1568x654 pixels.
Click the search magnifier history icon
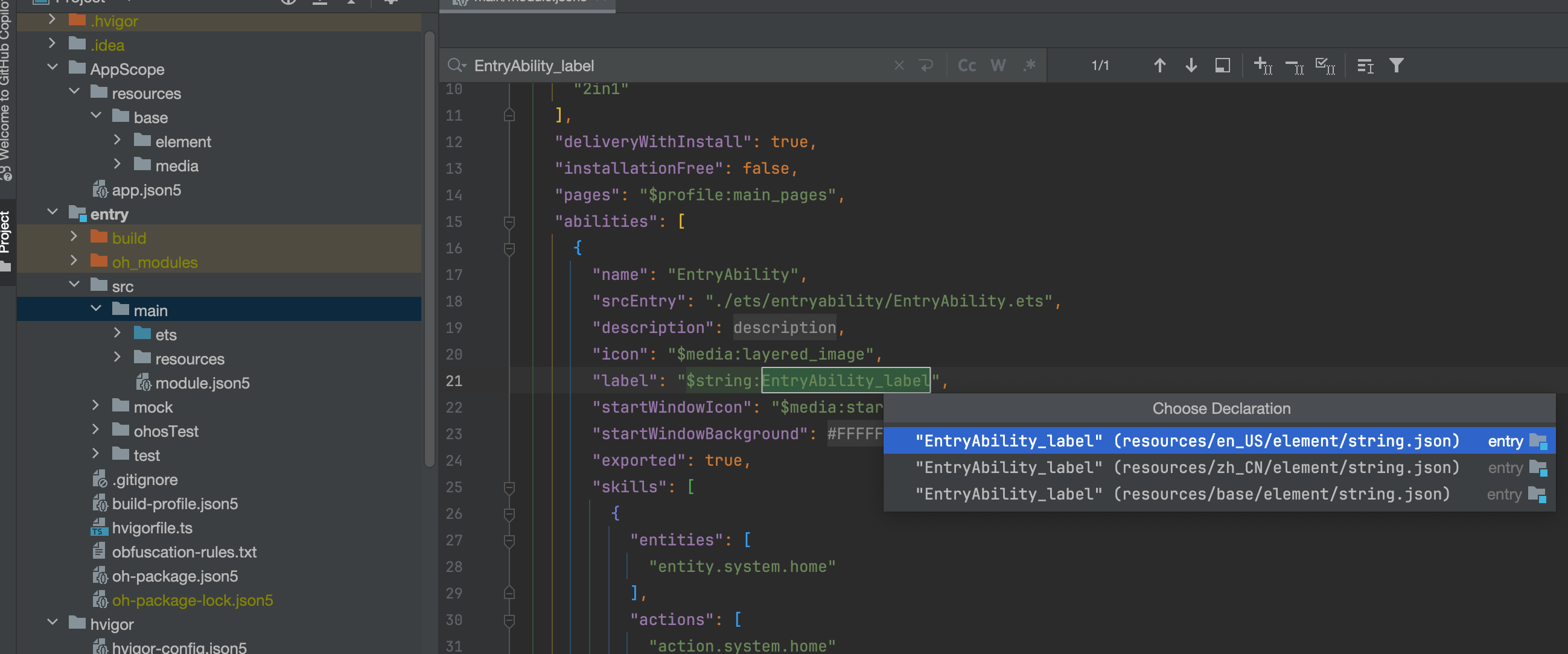pos(456,65)
